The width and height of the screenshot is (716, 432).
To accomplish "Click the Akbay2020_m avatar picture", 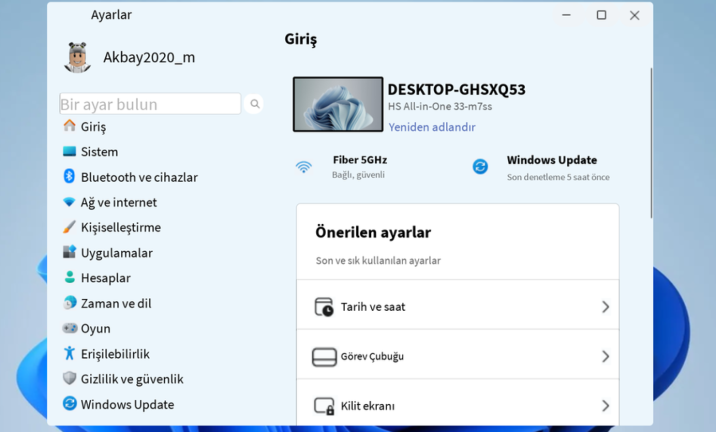I will point(78,58).
